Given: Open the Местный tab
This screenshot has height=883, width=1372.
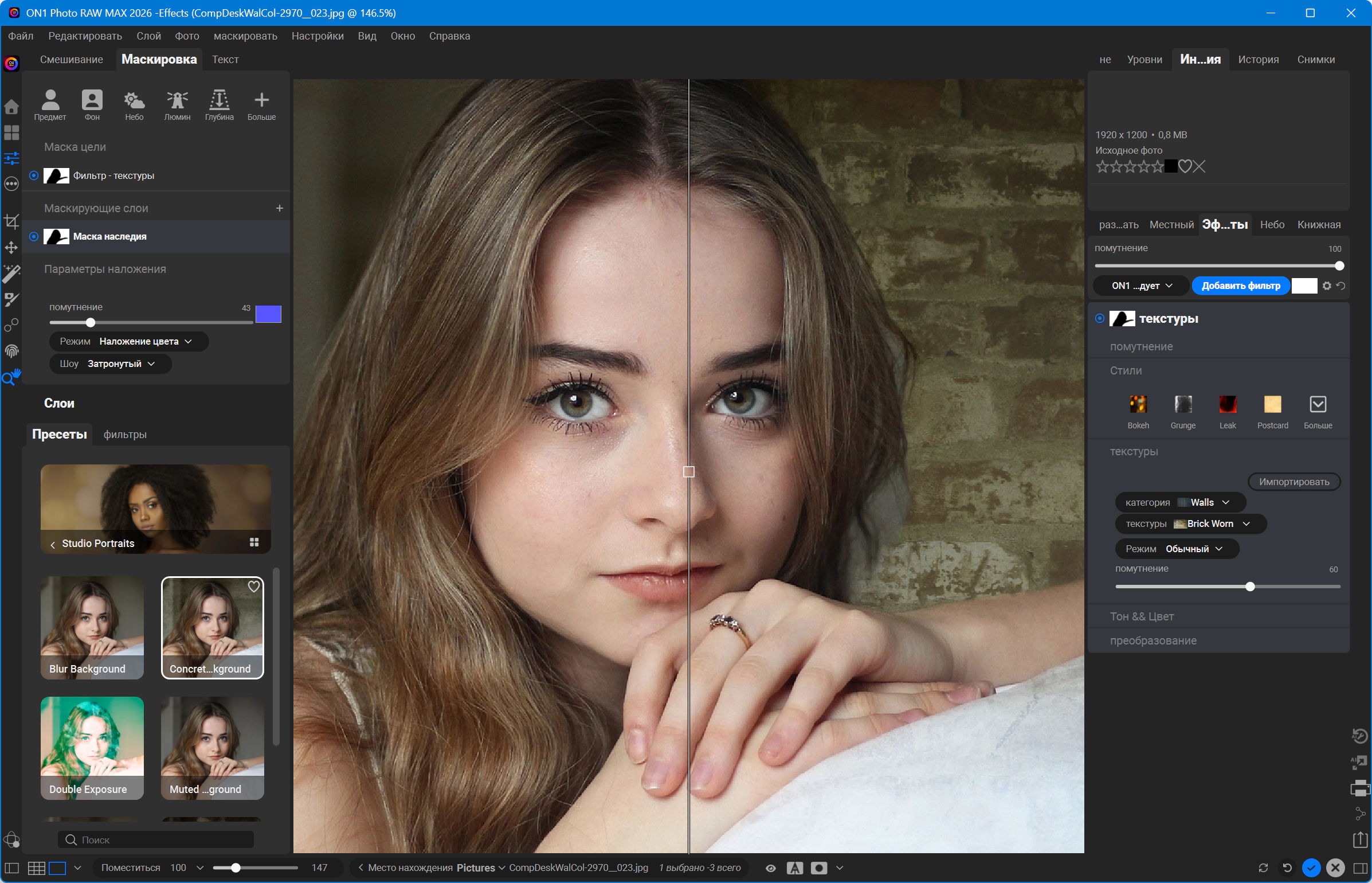Looking at the screenshot, I should click(x=1171, y=225).
